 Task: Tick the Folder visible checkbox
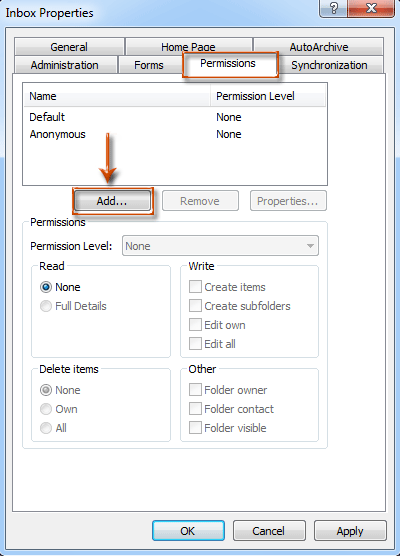click(195, 428)
